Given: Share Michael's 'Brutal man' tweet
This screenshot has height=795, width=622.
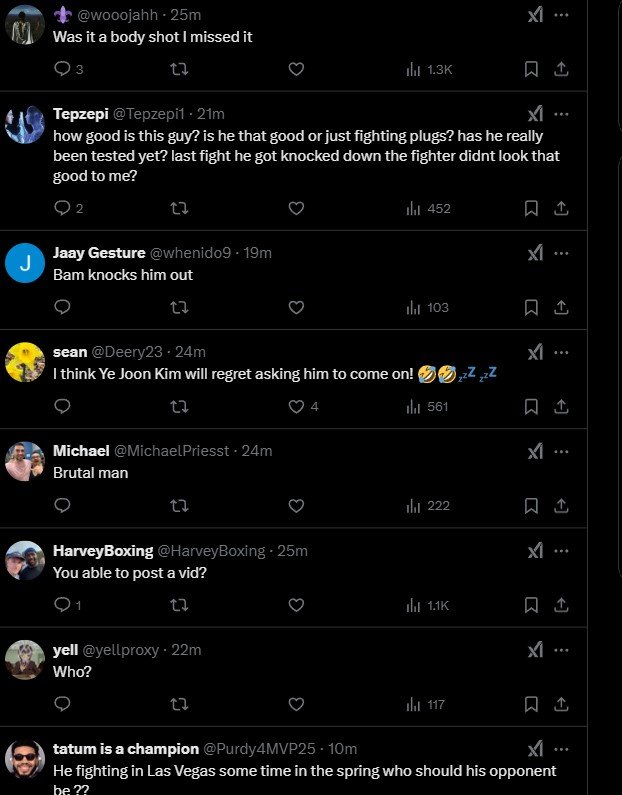Looking at the screenshot, I should (561, 506).
